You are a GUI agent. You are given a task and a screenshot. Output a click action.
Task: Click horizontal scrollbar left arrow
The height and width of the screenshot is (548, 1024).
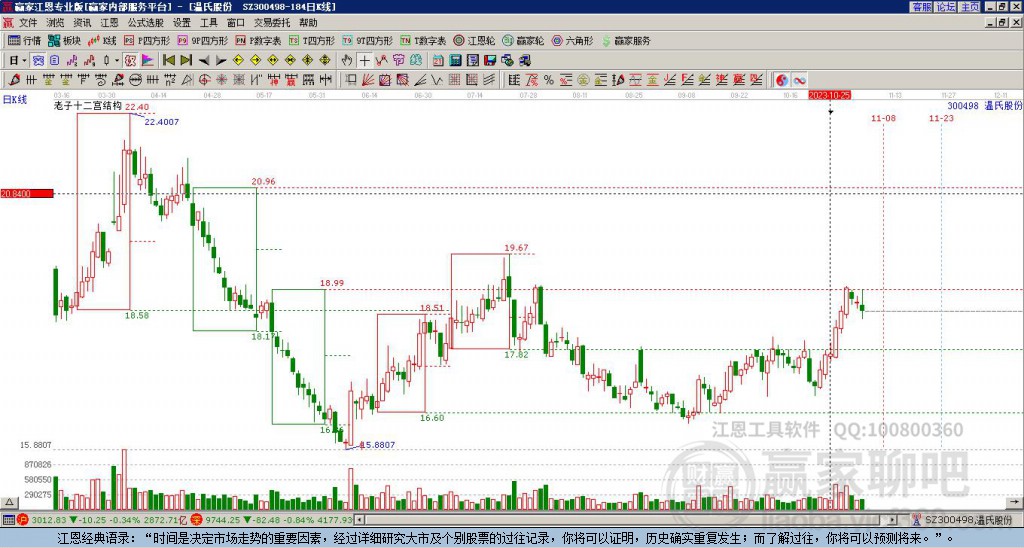coord(359,520)
